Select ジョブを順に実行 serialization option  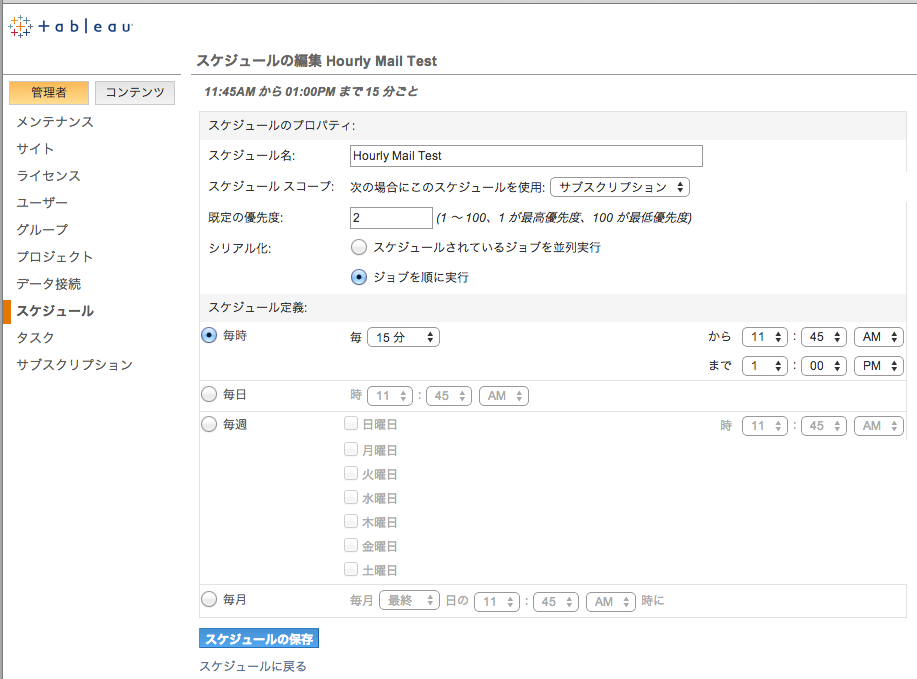coord(358,277)
